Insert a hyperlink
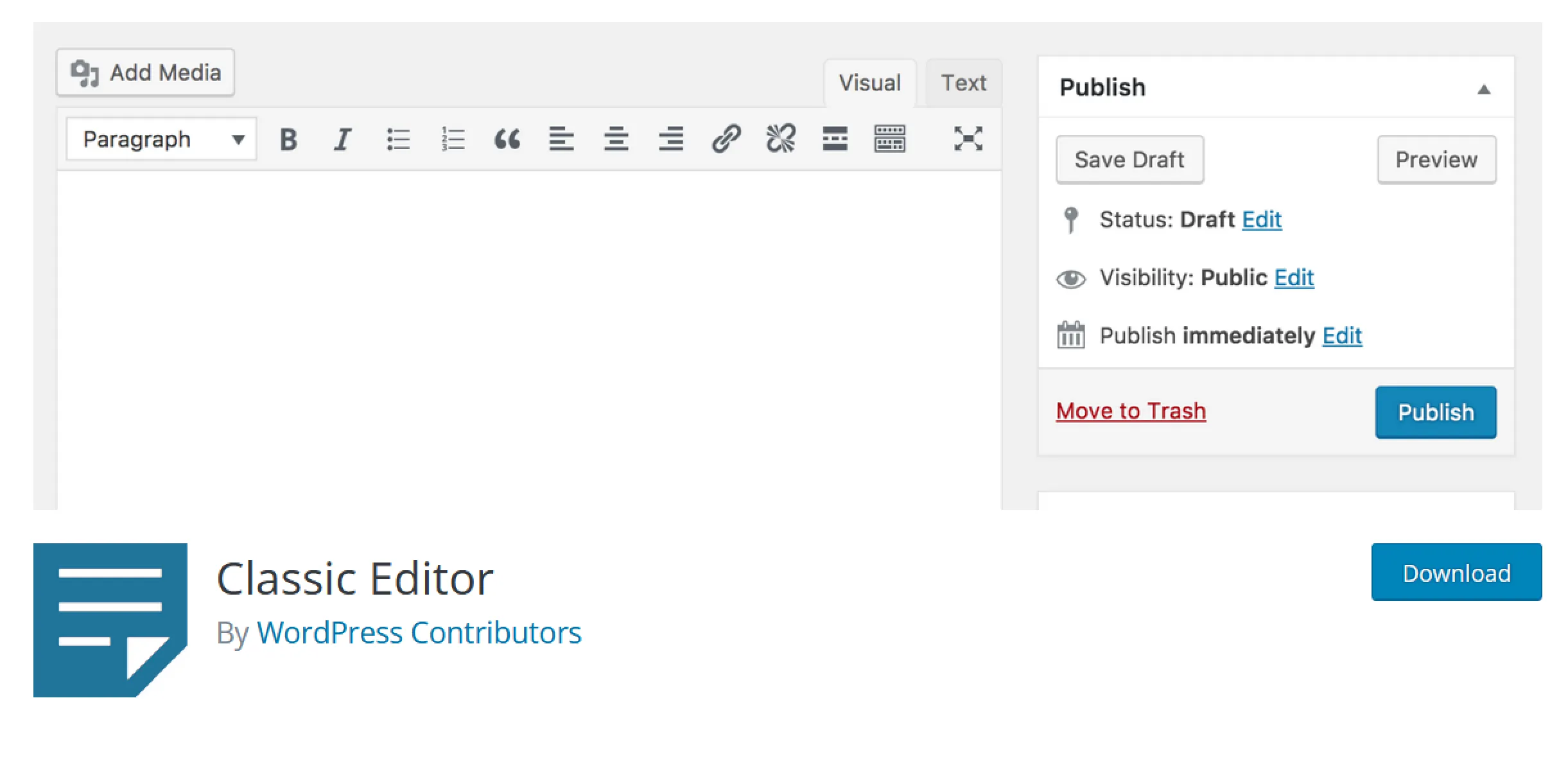 point(726,139)
